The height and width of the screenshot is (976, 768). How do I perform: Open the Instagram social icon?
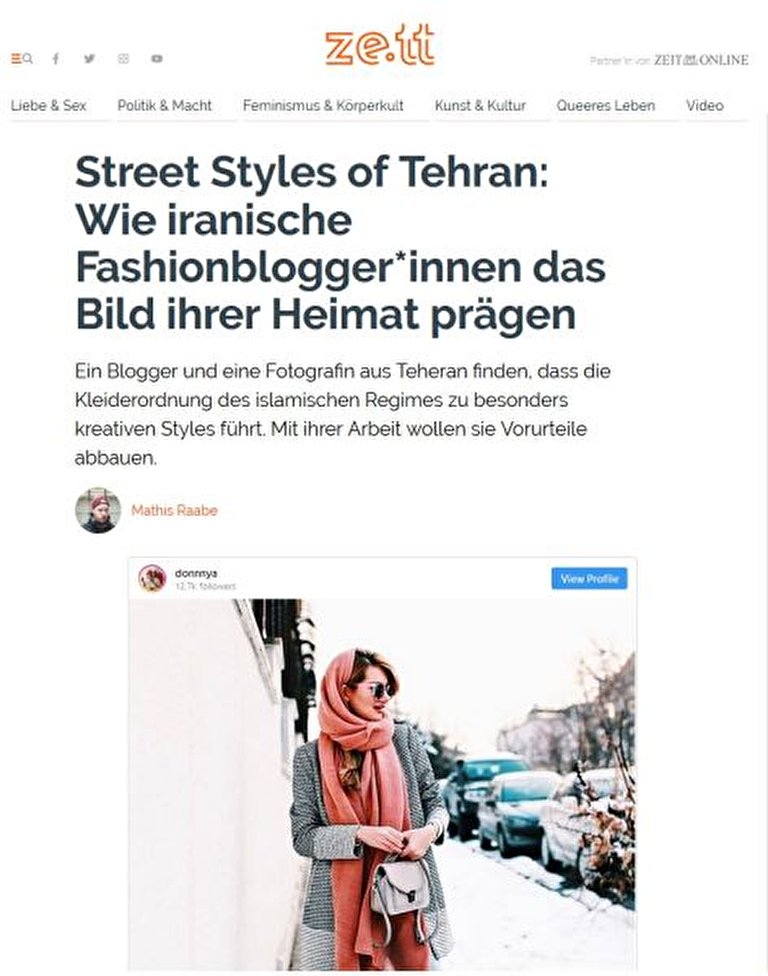tap(123, 59)
